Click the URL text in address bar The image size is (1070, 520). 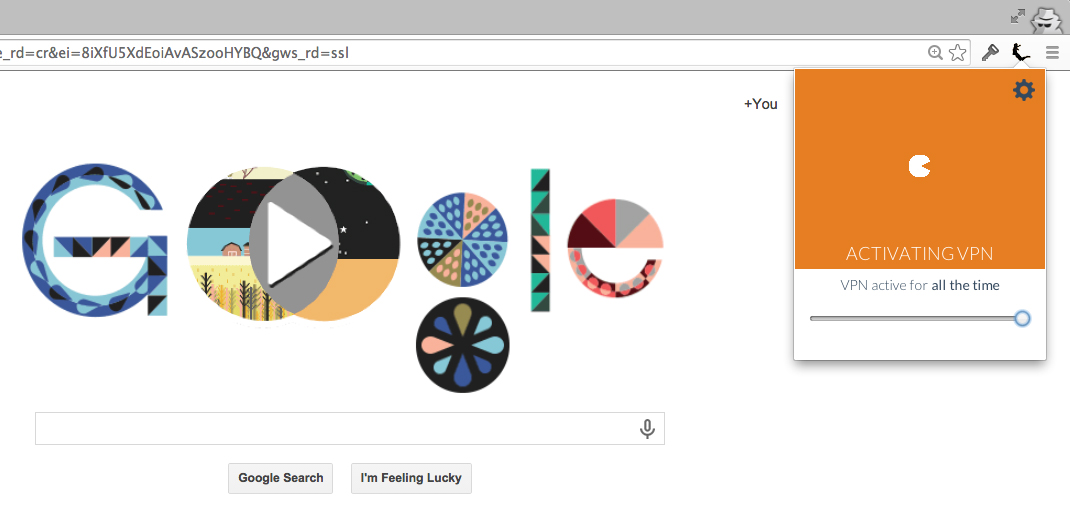coord(175,53)
